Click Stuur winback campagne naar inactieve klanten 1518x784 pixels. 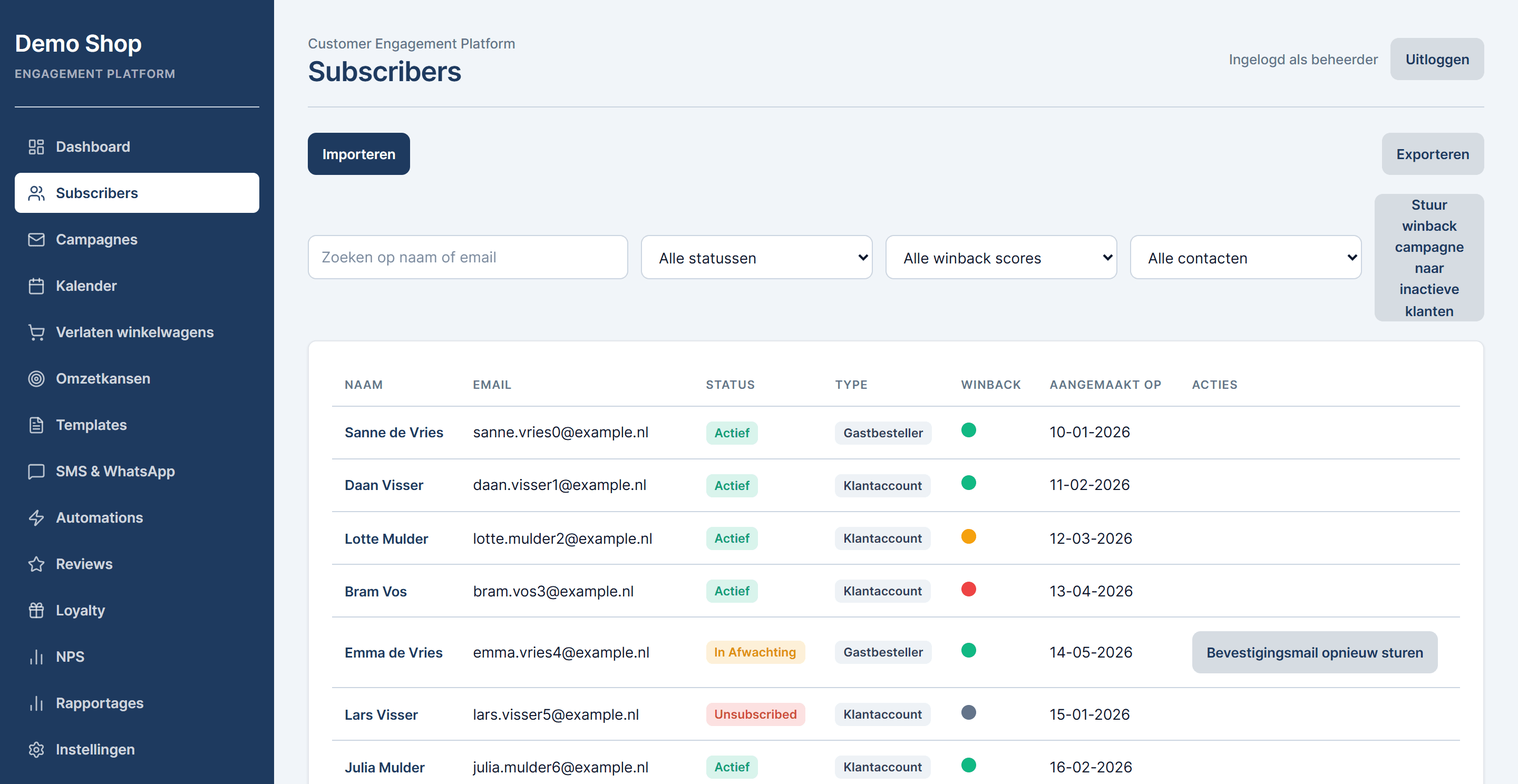click(1429, 258)
